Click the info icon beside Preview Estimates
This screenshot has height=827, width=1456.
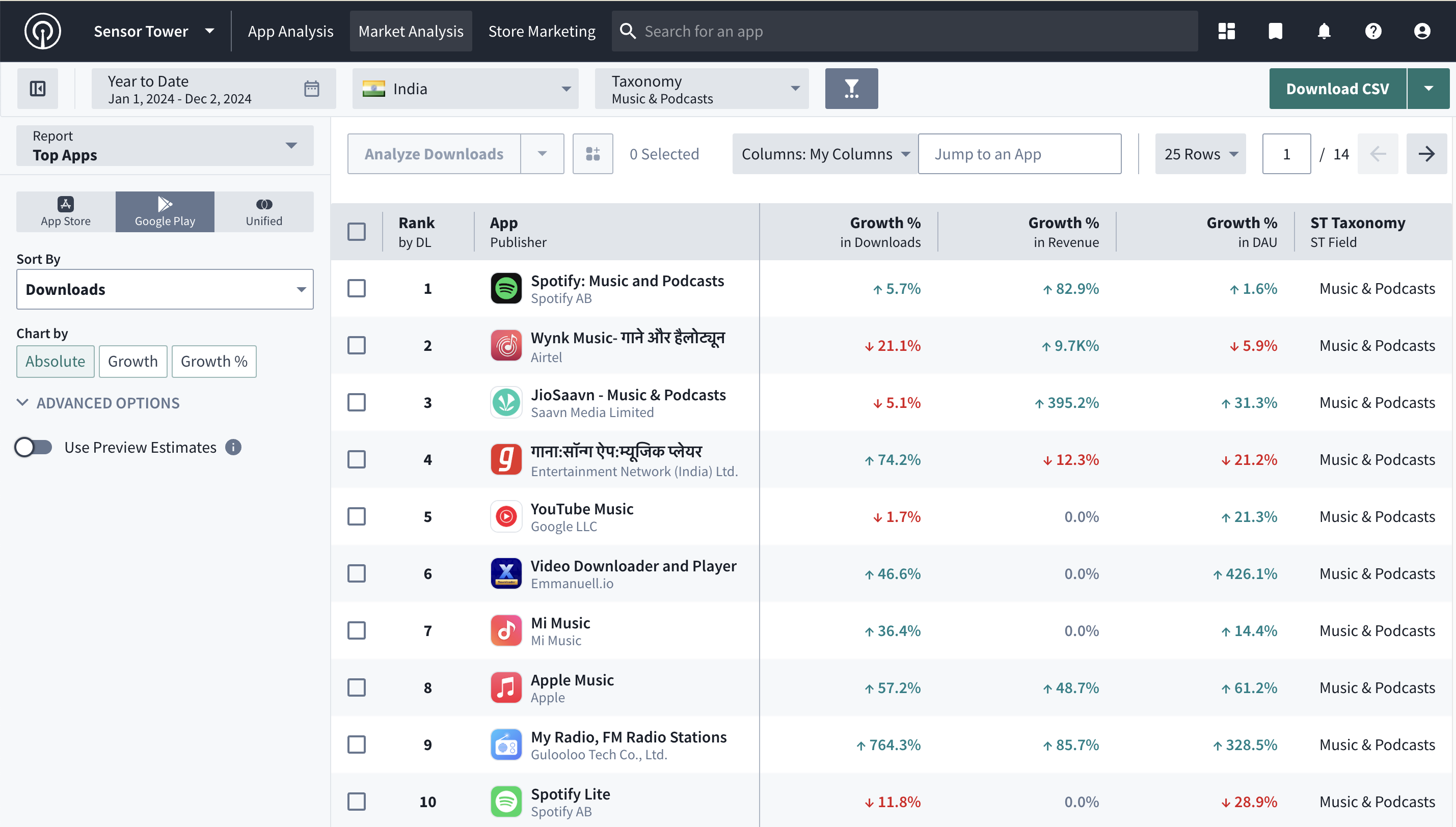pos(233,448)
